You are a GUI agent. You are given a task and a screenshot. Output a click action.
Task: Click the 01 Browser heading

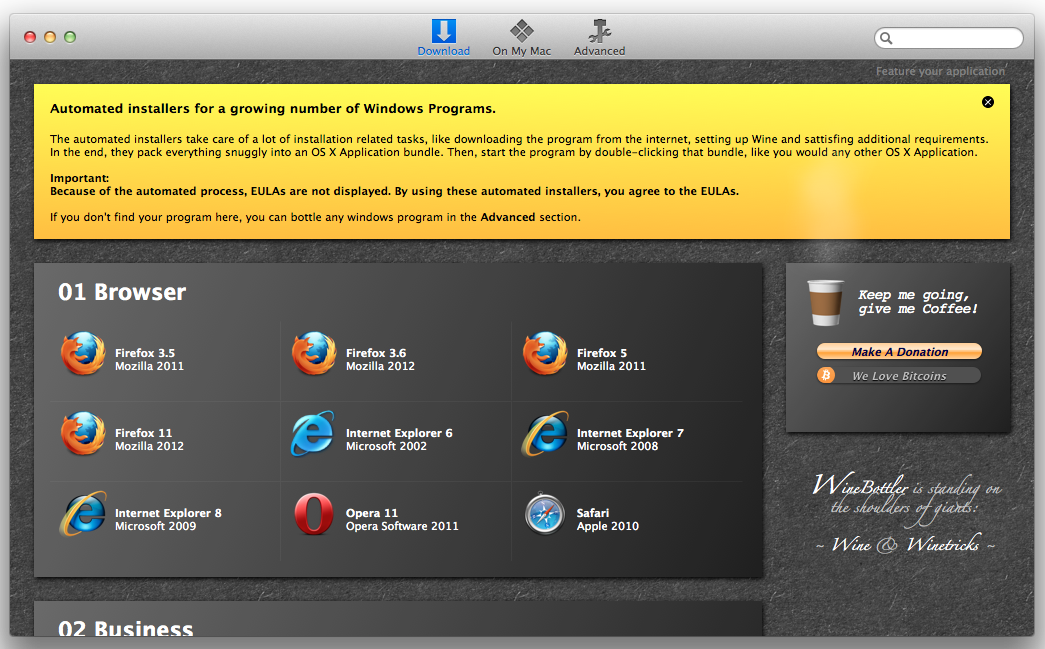click(122, 292)
